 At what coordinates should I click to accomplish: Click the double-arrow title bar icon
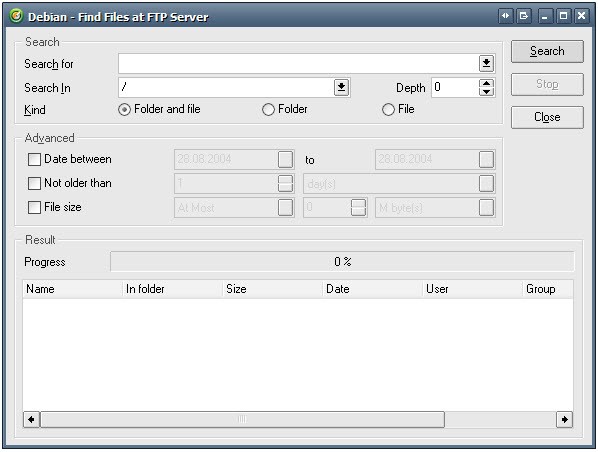point(505,16)
